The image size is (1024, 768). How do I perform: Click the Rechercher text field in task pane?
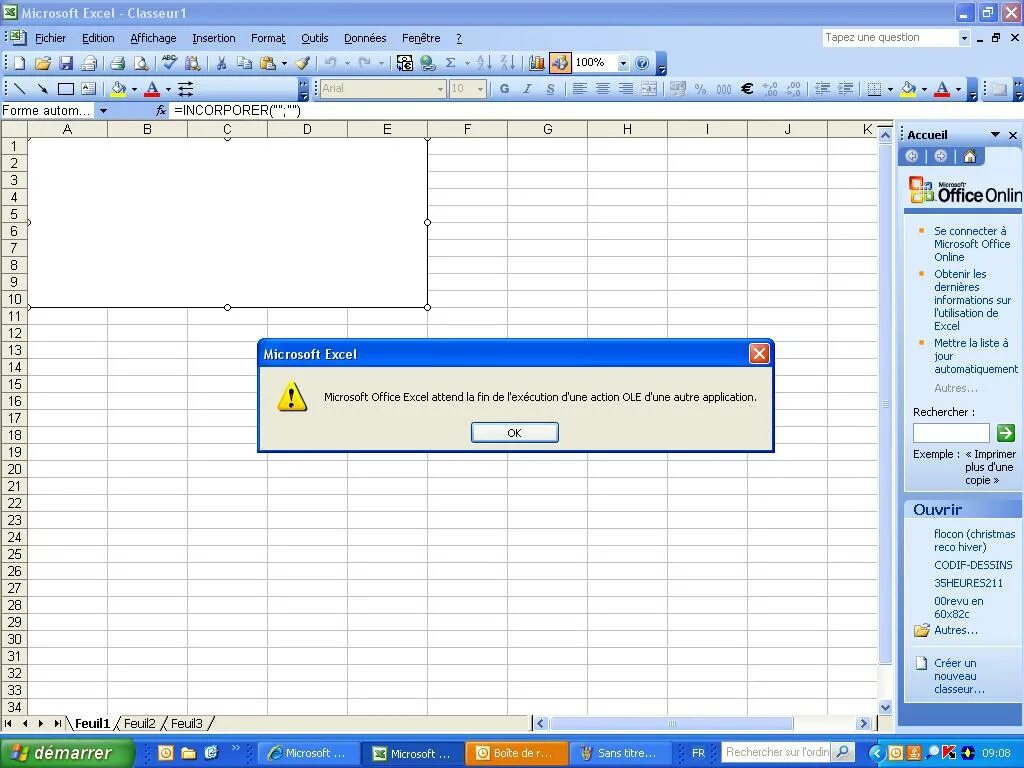tap(951, 432)
